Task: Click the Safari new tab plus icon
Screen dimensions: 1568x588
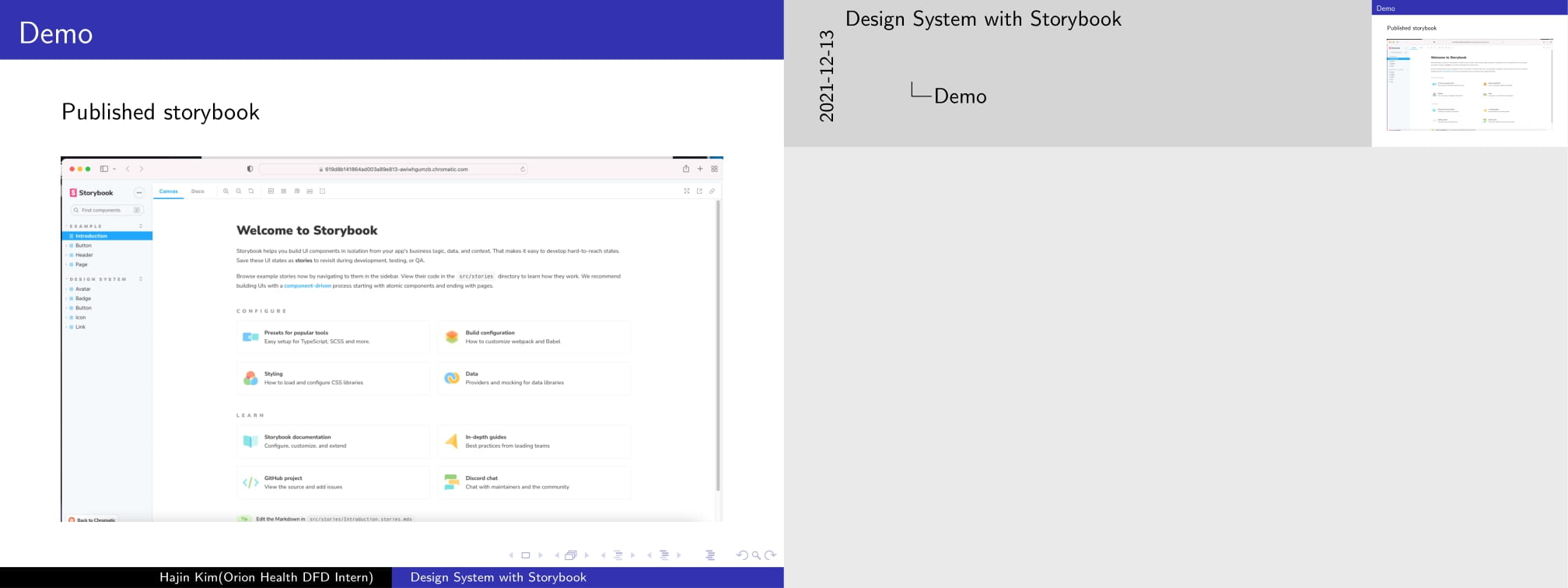Action: click(x=700, y=169)
